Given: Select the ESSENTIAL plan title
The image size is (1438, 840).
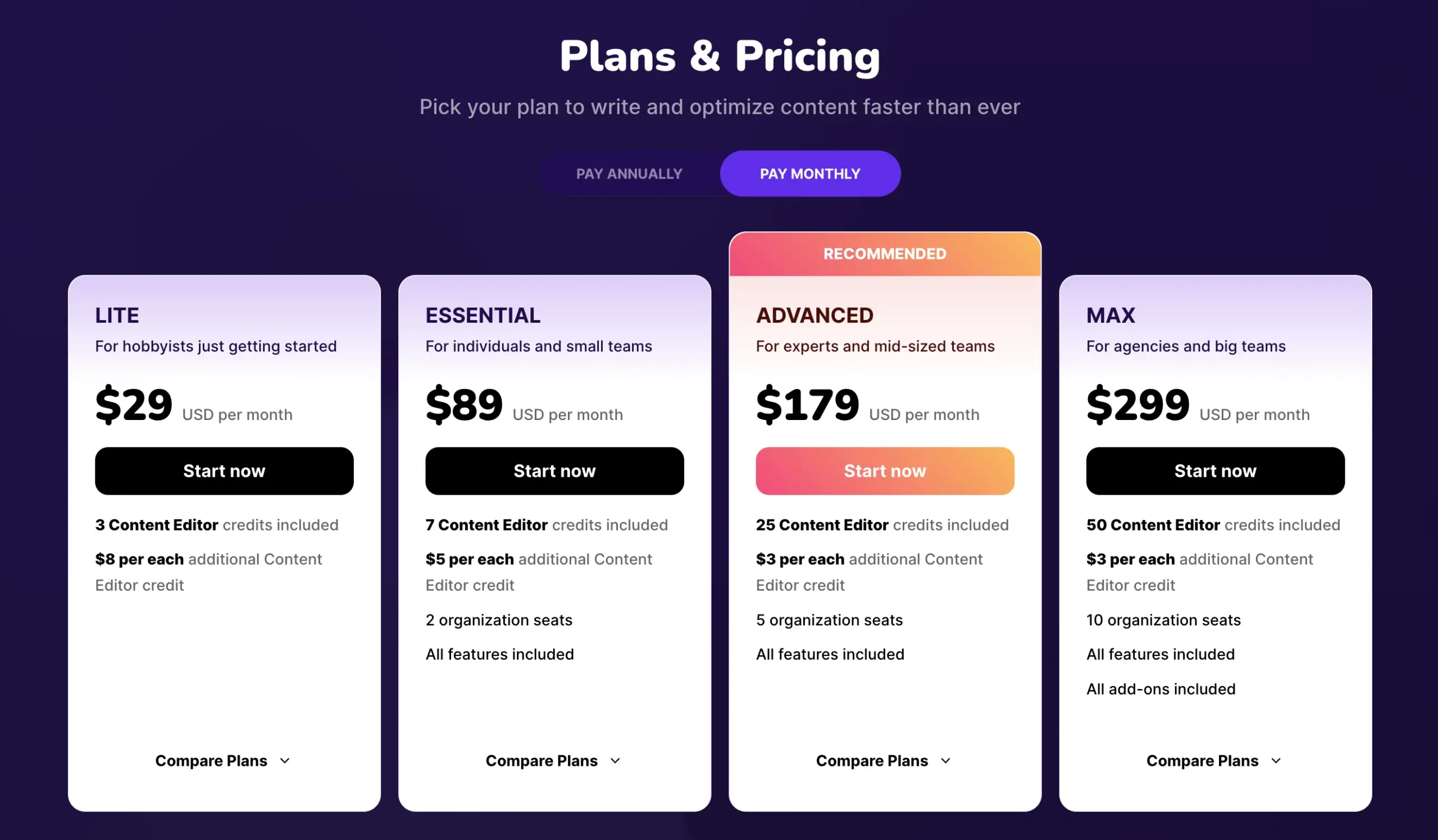Looking at the screenshot, I should pyautogui.click(x=483, y=316).
